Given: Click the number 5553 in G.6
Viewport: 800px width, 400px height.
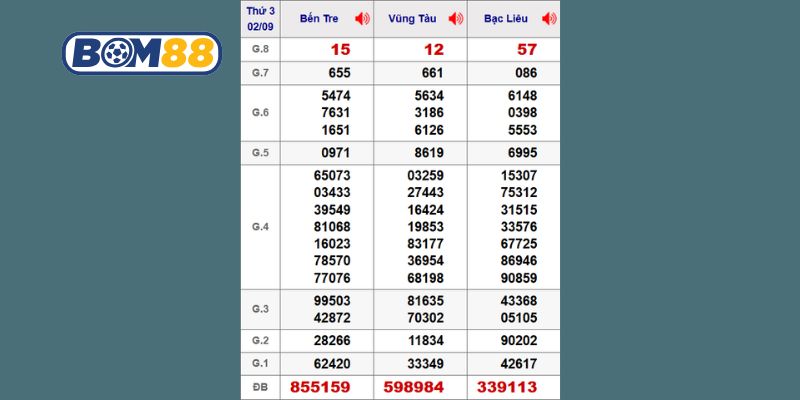Looking at the screenshot, I should click(x=522, y=130).
